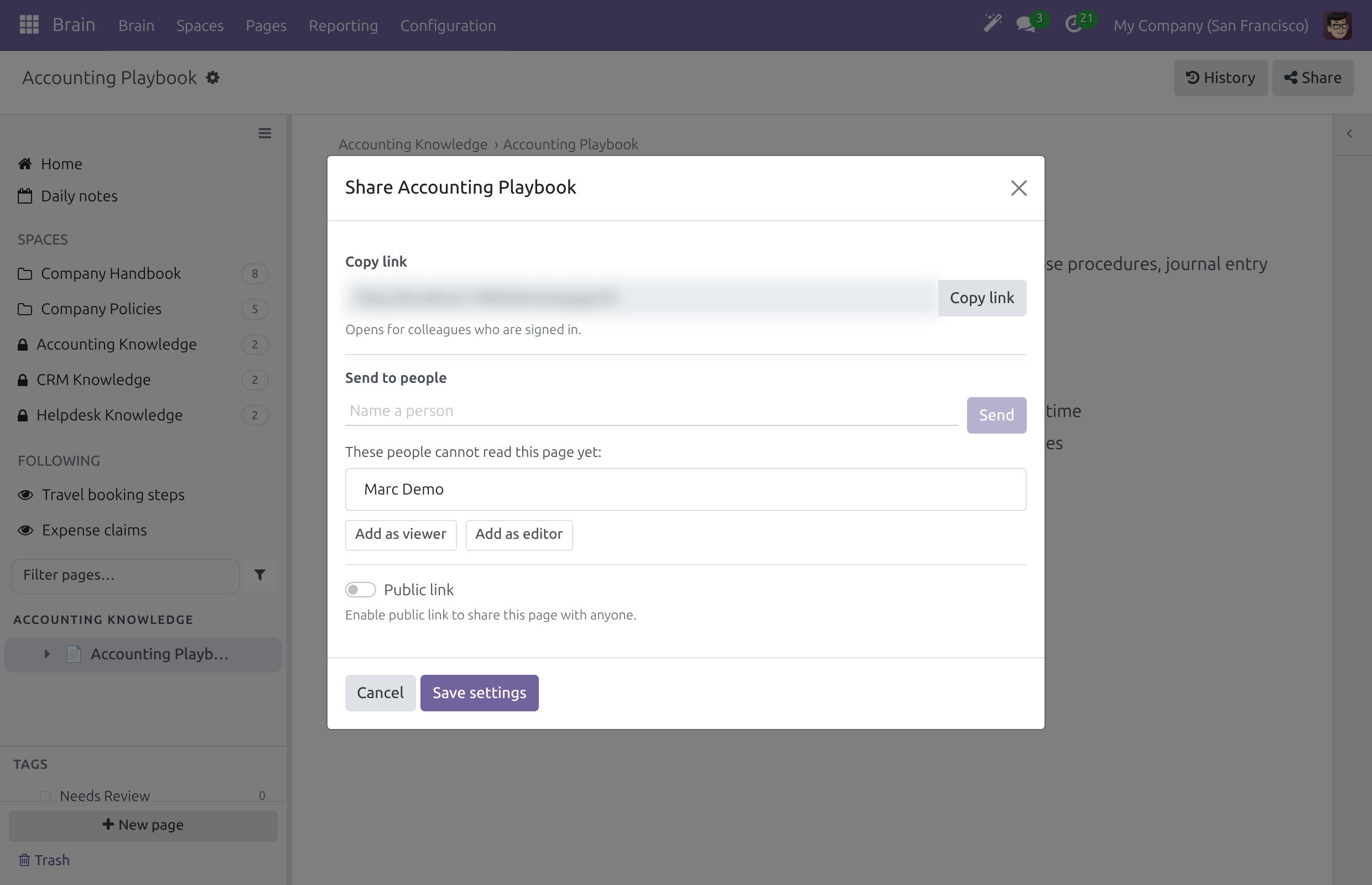The image size is (1372, 885).
Task: Click Add as editor
Action: (x=519, y=535)
